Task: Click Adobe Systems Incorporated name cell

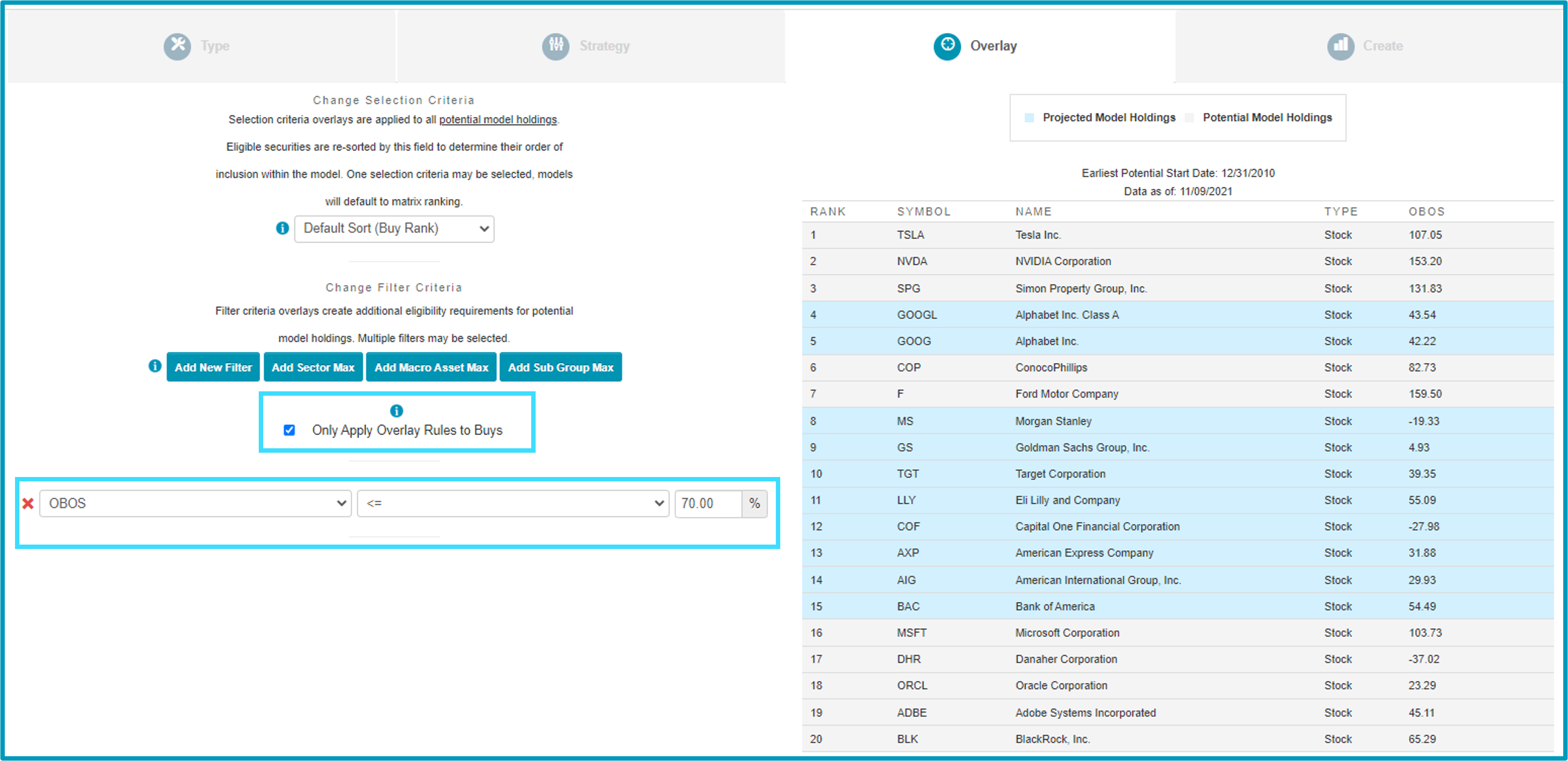Action: (1085, 713)
